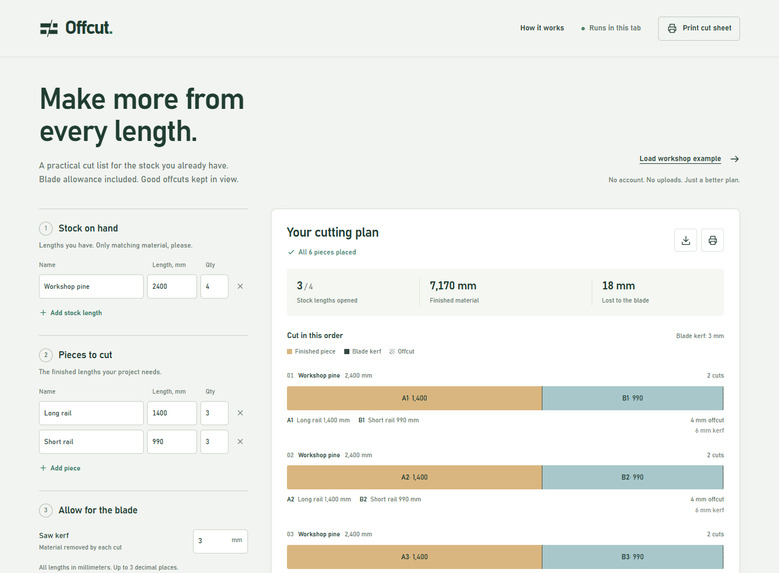The image size is (779, 573).
Task: Click the Blade kerf legend swatch
Action: [x=347, y=351]
